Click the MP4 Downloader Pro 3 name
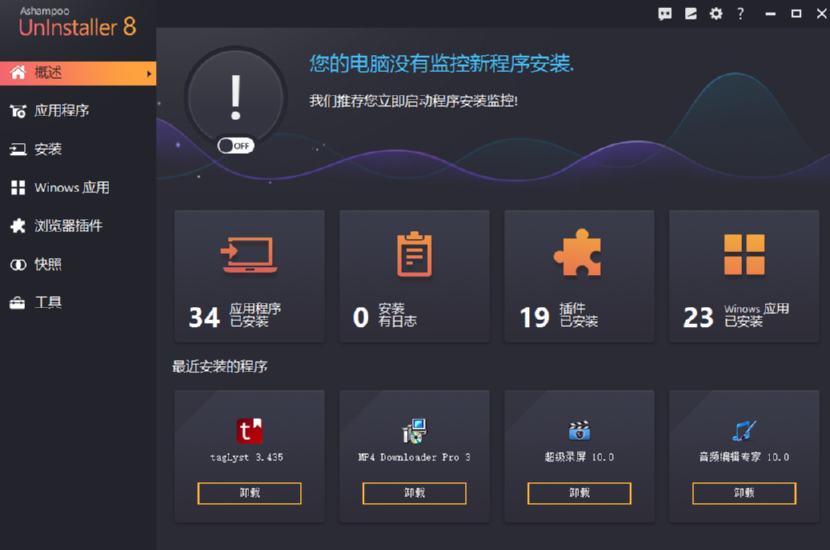This screenshot has height=550, width=830. (x=414, y=457)
